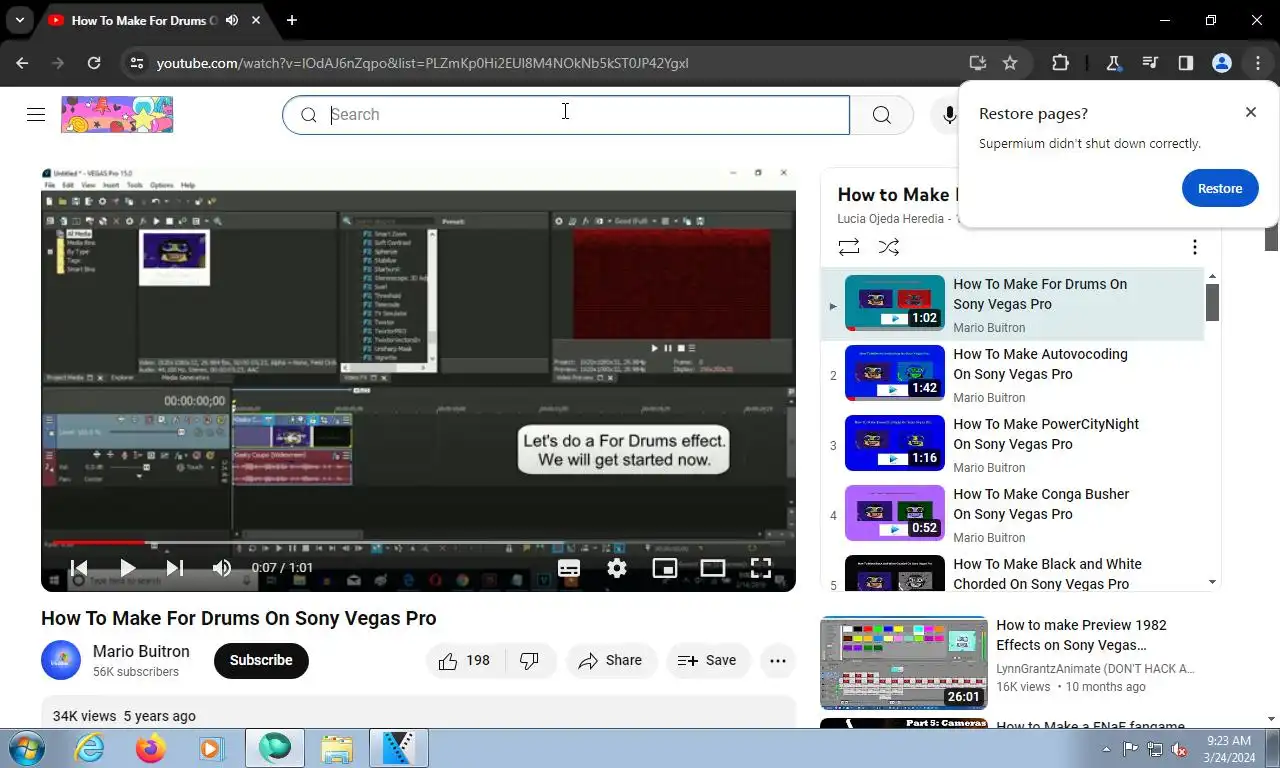Open How To Make Conga Busher thumbnail
Viewport: 1280px width, 768px height.
pos(895,513)
